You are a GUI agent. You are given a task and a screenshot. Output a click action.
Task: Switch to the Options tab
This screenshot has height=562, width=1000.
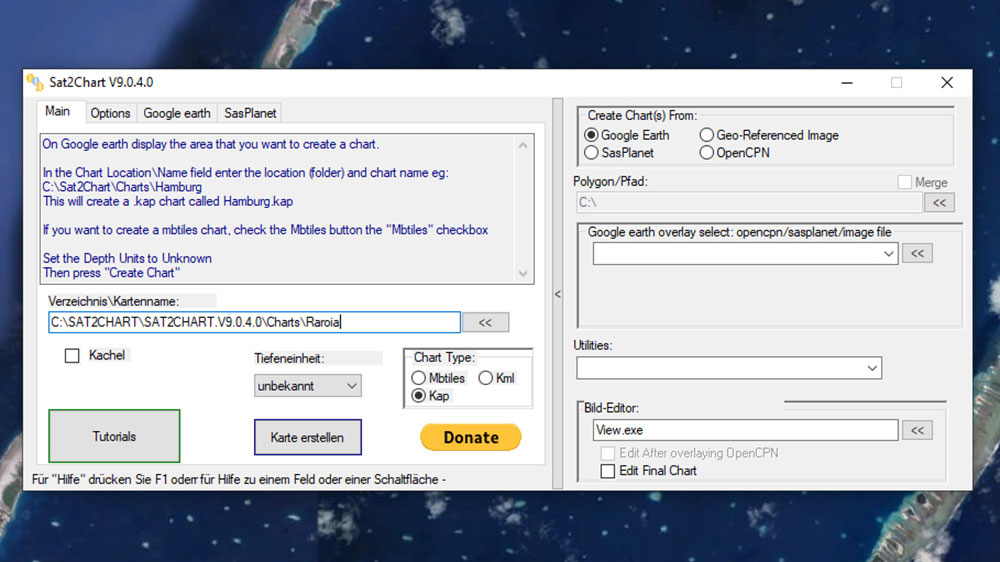pyautogui.click(x=110, y=113)
